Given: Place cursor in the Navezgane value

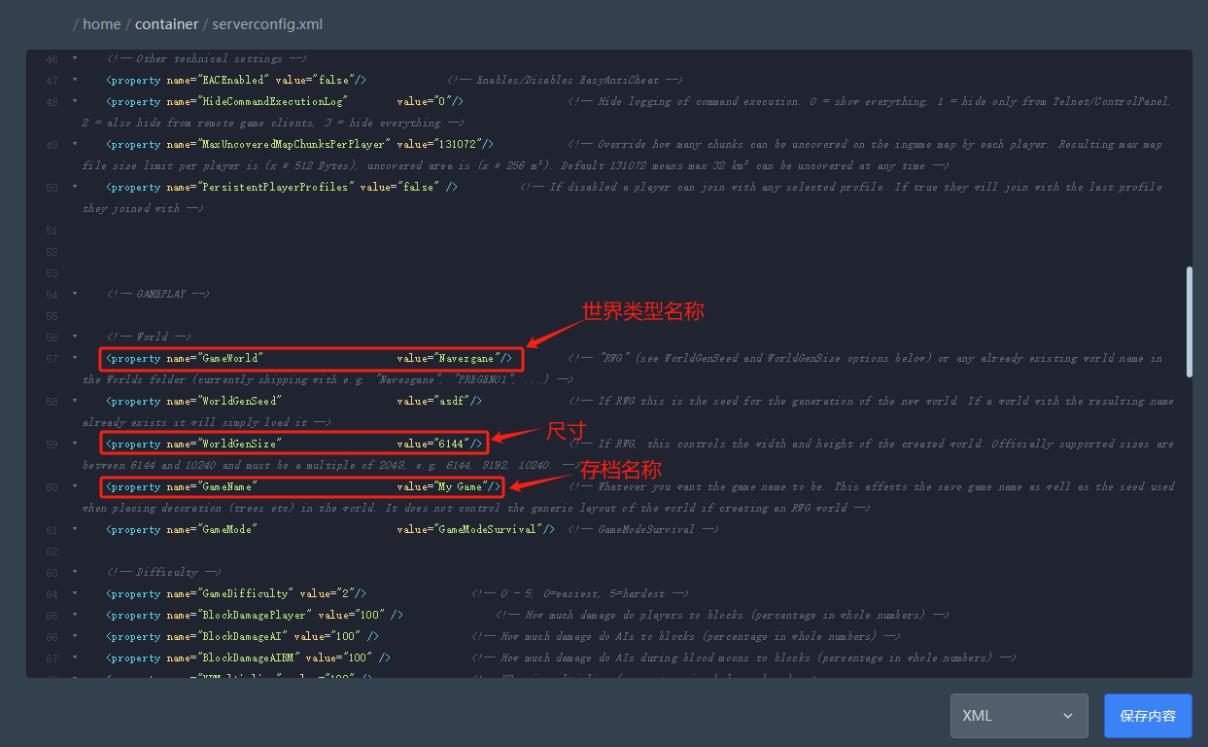Looking at the screenshot, I should 470,358.
